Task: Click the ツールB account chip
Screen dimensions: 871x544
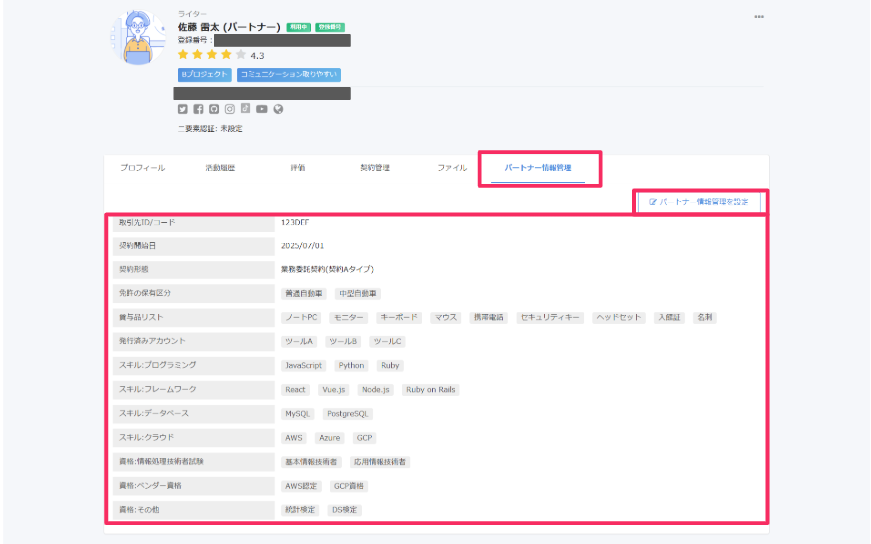Action: (x=343, y=341)
